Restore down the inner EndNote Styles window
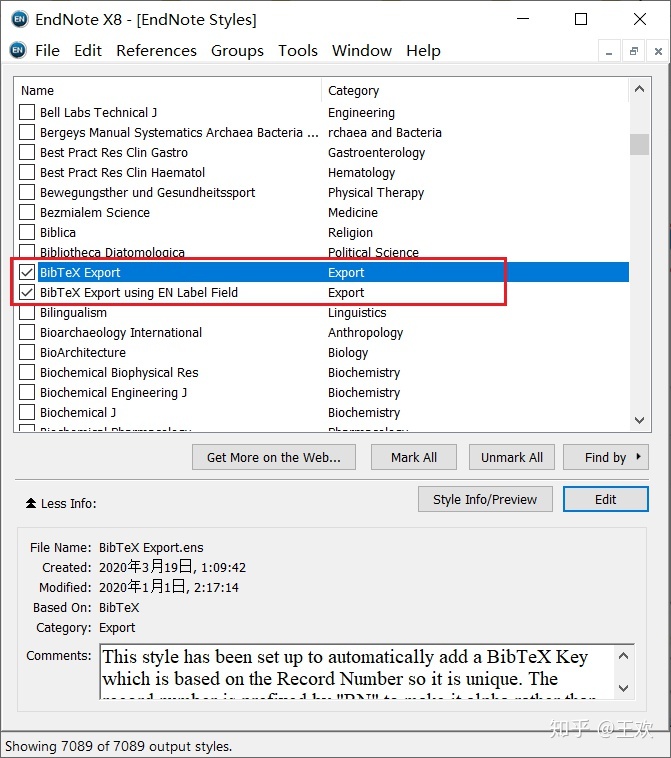 coord(634,51)
